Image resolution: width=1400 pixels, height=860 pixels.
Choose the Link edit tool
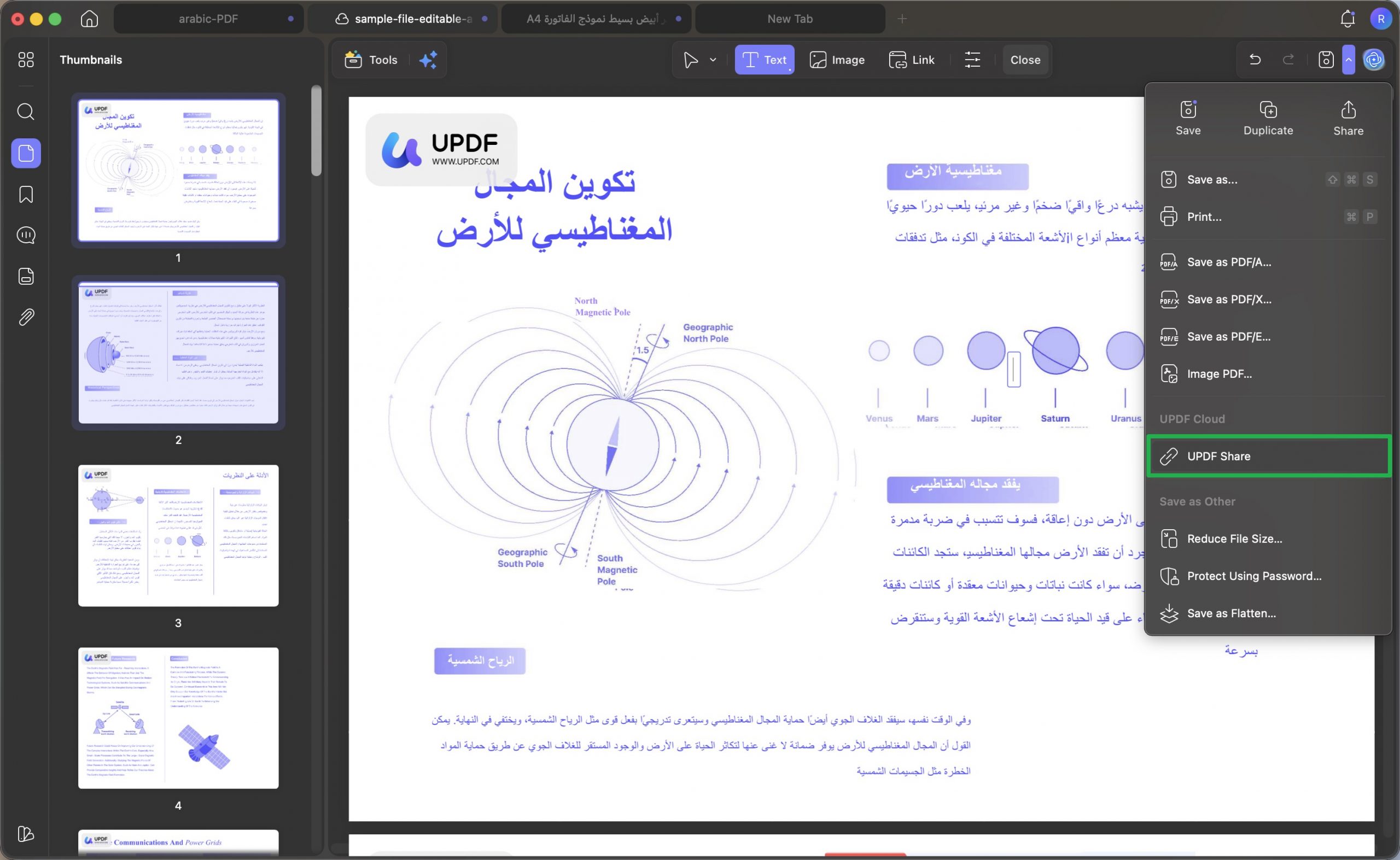click(911, 60)
